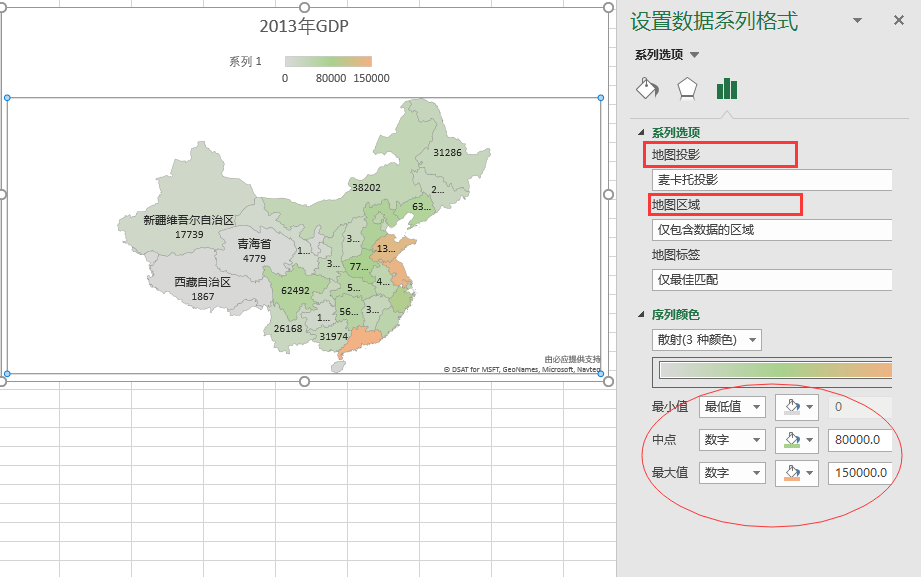Click the legend value 150000
This screenshot has height=577, width=921.
pyautogui.click(x=371, y=78)
